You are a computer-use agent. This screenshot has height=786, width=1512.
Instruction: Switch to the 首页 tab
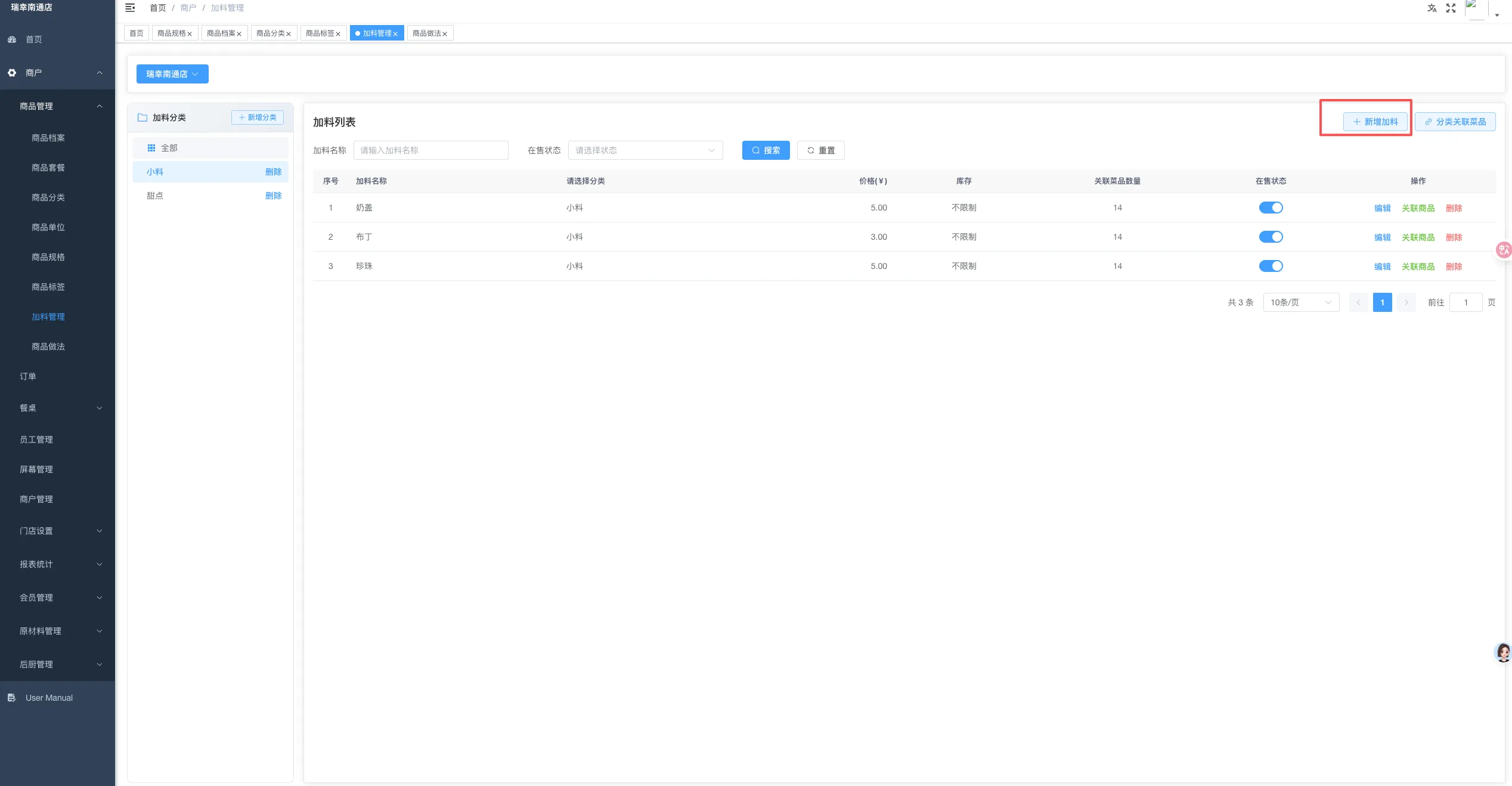click(137, 33)
